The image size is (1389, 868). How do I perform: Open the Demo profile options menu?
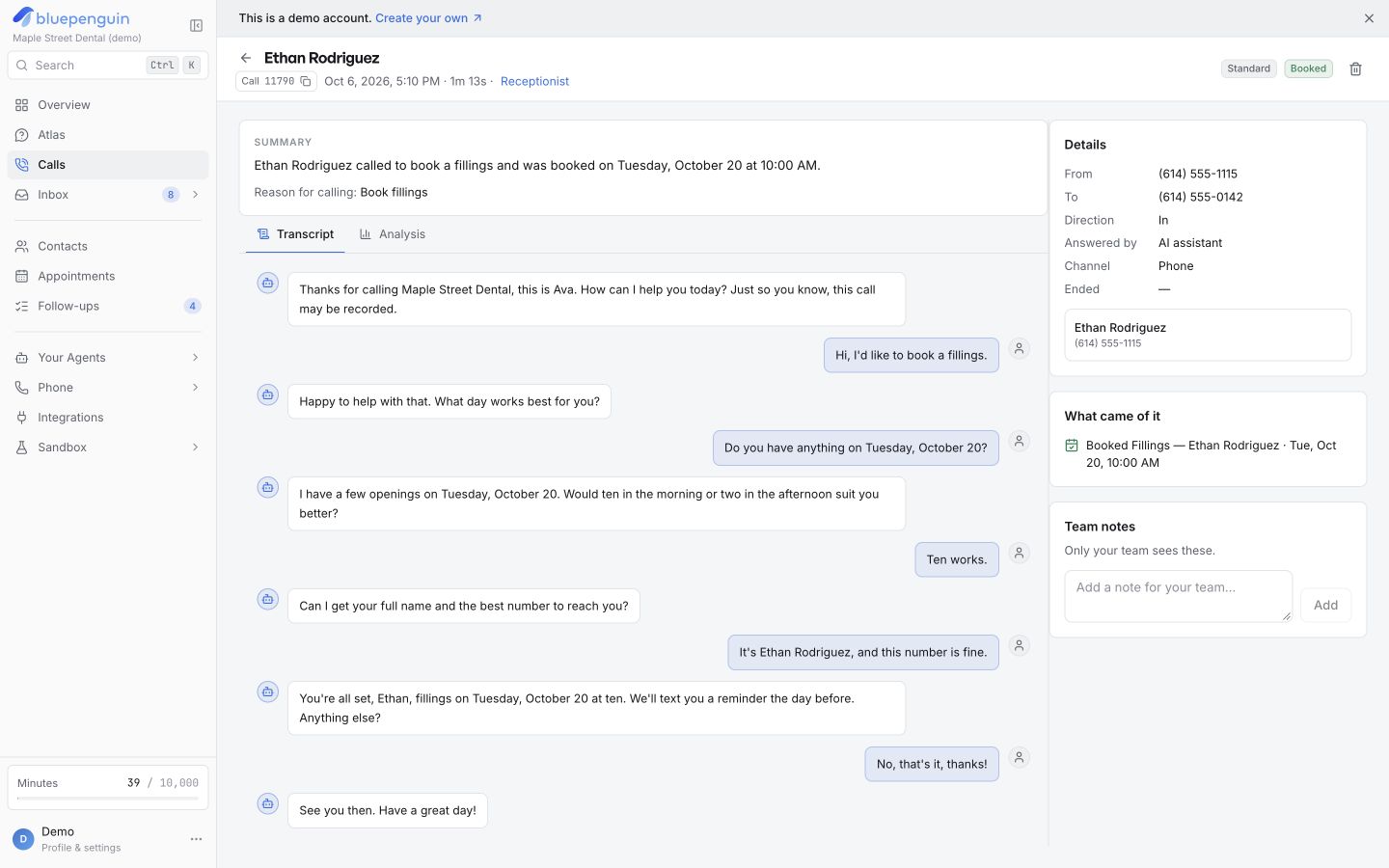[196, 839]
